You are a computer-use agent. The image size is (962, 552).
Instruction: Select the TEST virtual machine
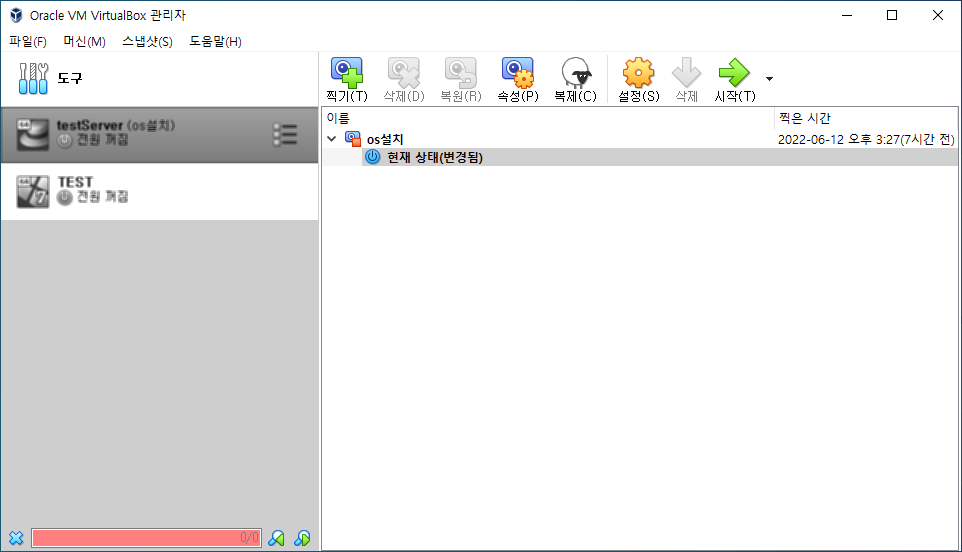(160, 191)
